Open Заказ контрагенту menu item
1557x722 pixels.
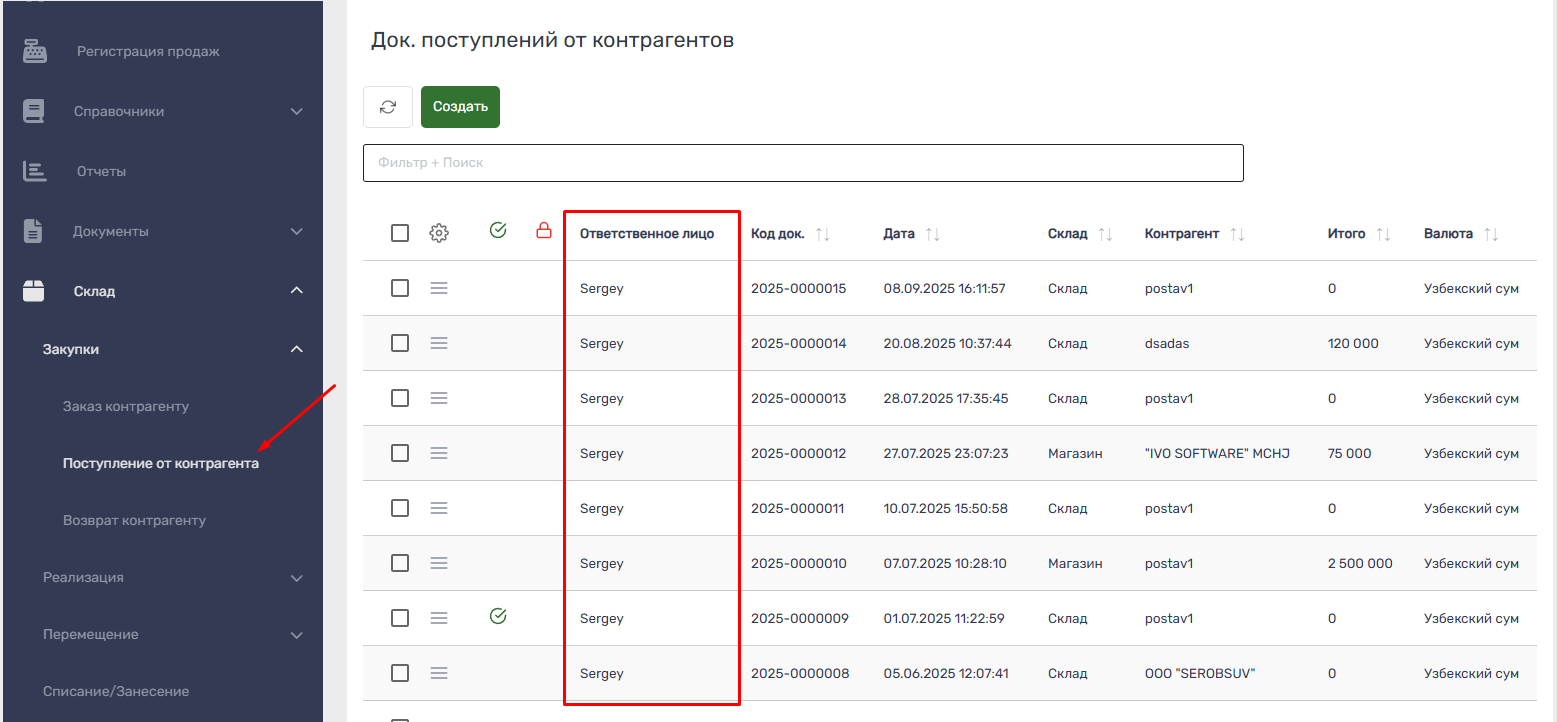(x=126, y=407)
